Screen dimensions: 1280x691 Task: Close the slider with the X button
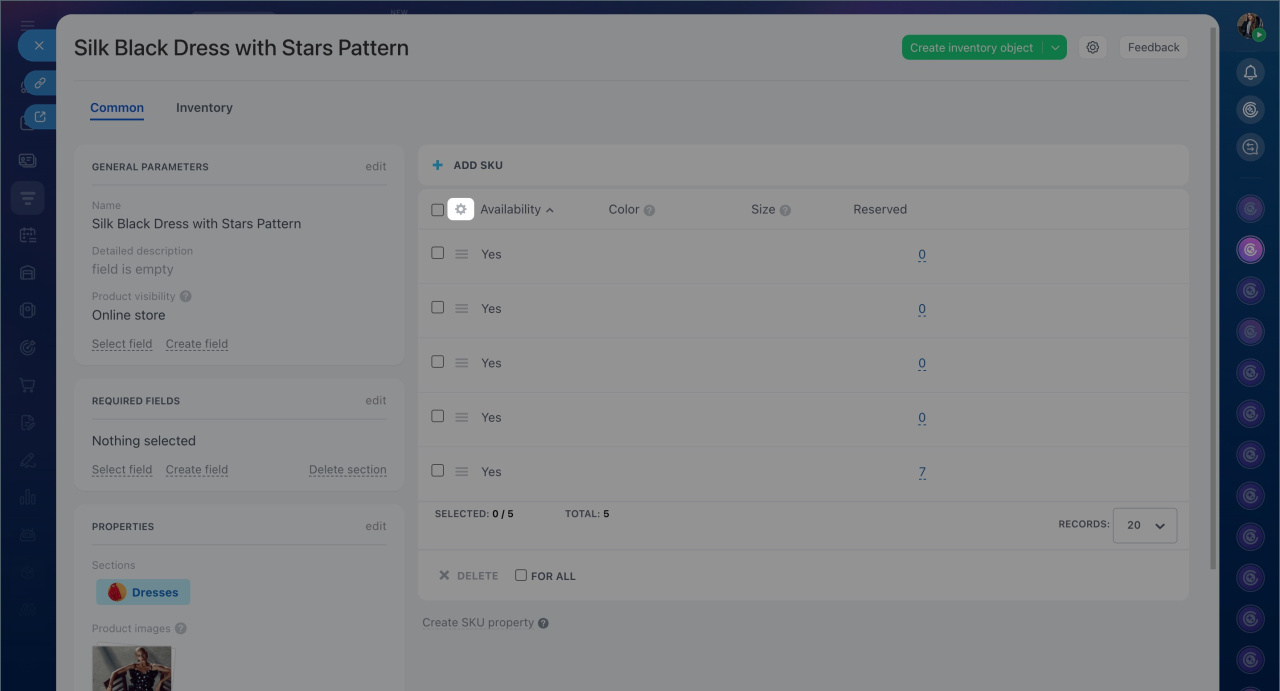click(39, 46)
